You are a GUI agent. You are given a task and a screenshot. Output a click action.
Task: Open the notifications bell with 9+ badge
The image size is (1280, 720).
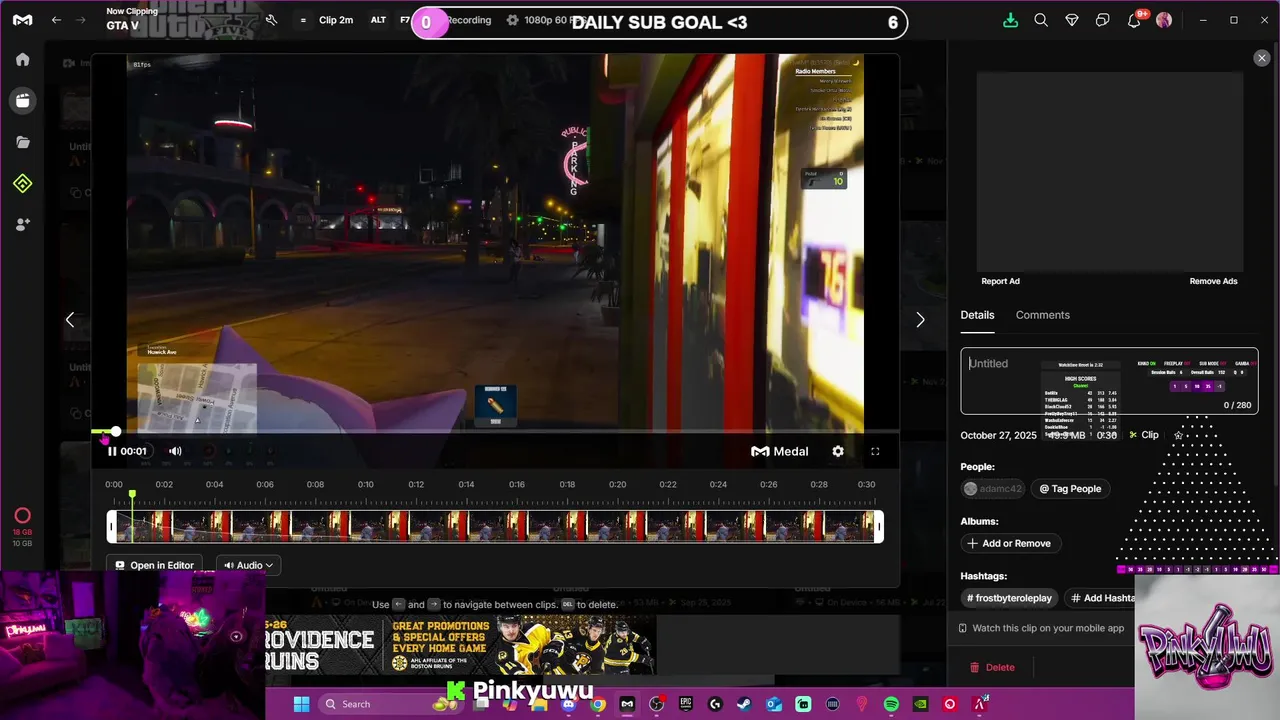[x=1136, y=19]
